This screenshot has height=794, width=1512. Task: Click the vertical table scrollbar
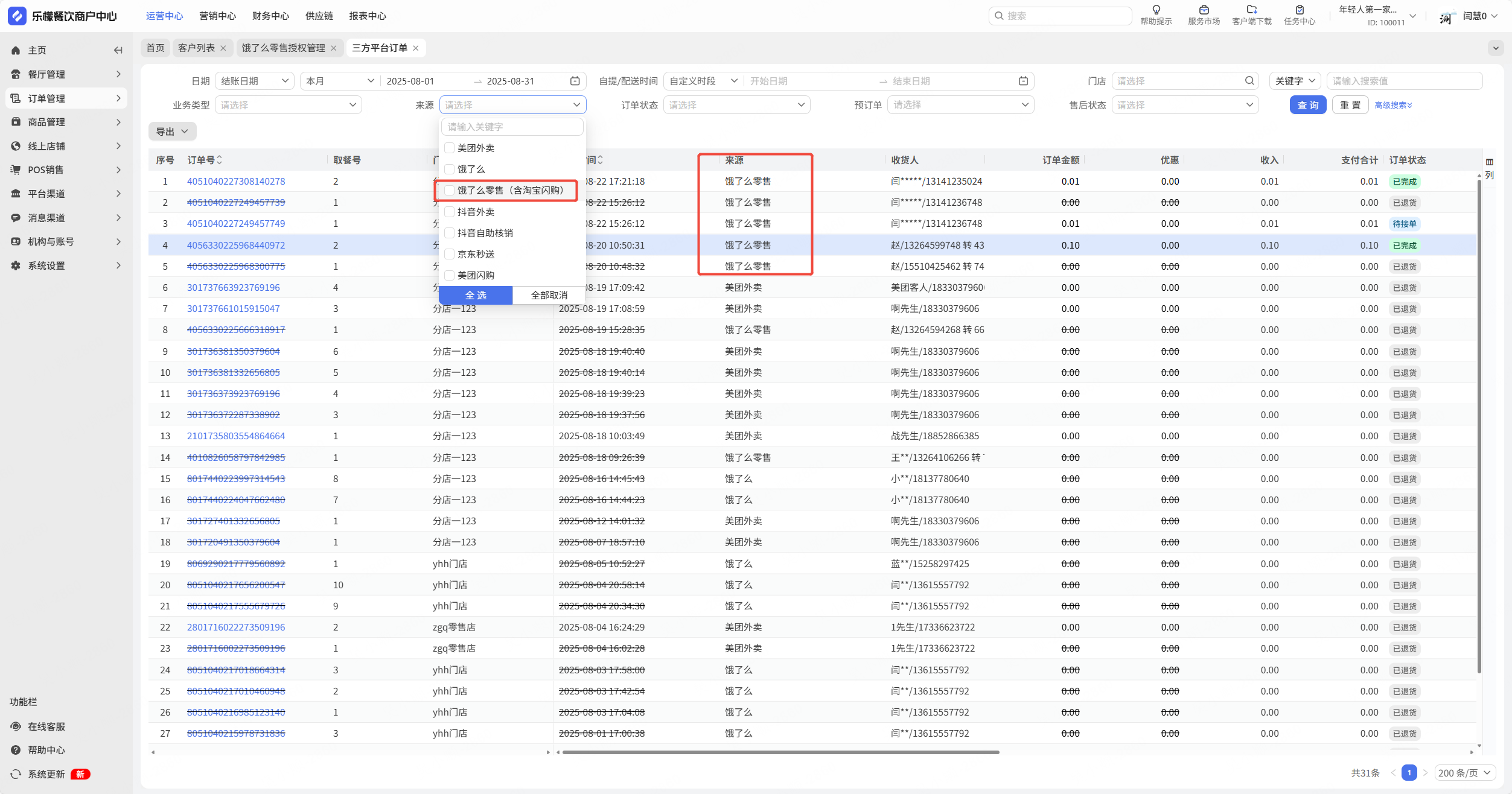[x=1479, y=425]
